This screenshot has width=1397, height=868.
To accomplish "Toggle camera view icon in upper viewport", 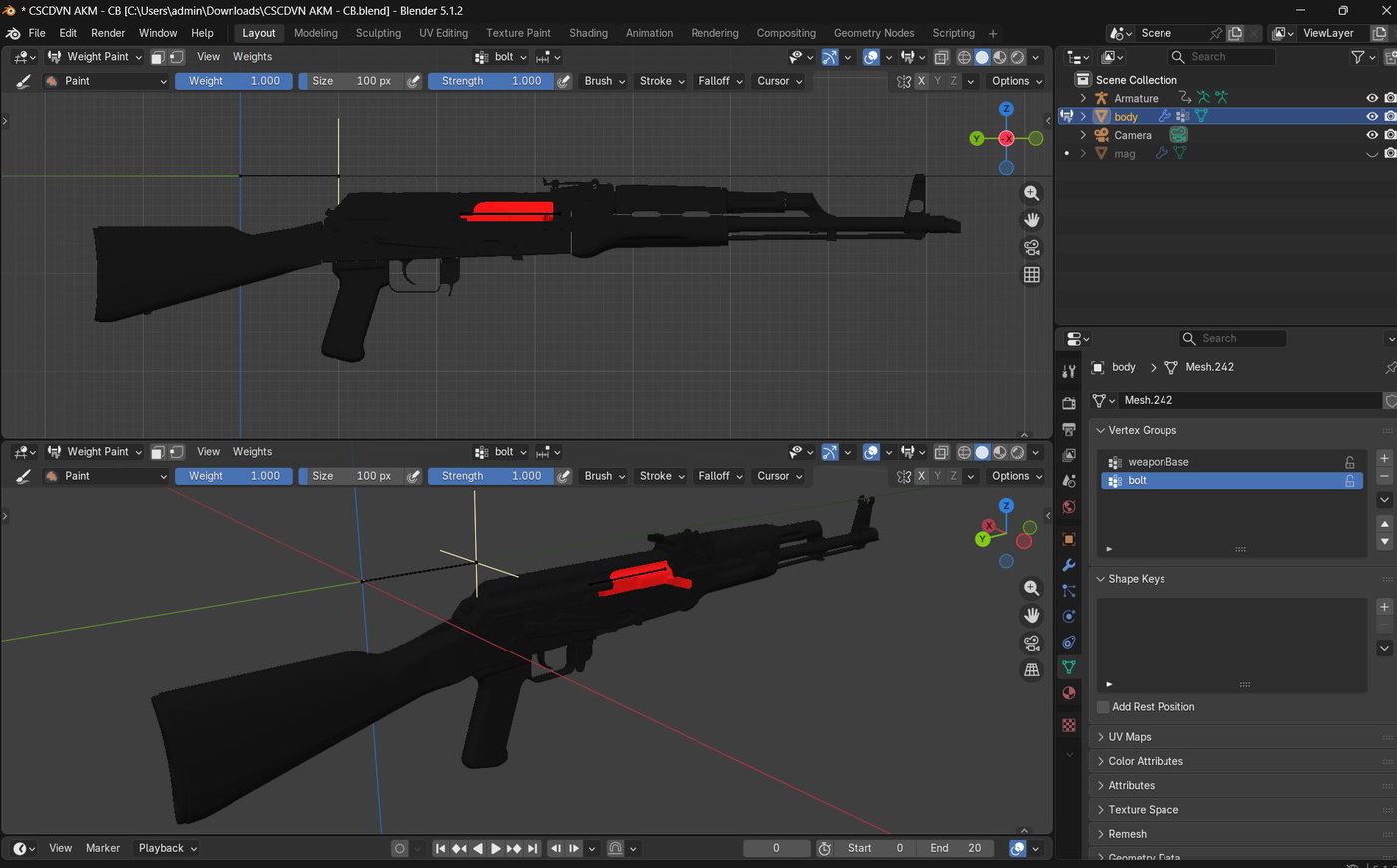I will click(1032, 247).
